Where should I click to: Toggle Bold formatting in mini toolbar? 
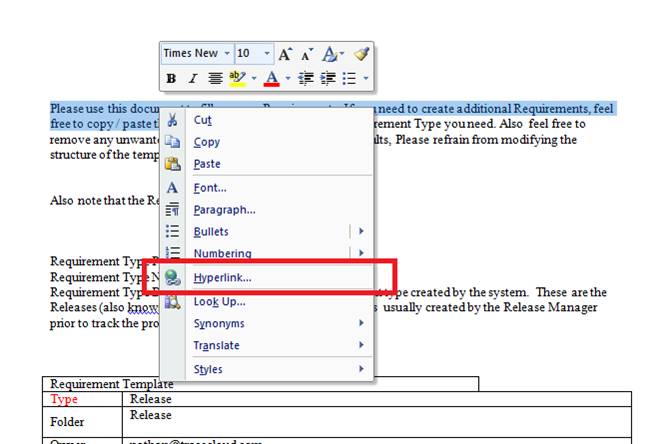tap(171, 78)
